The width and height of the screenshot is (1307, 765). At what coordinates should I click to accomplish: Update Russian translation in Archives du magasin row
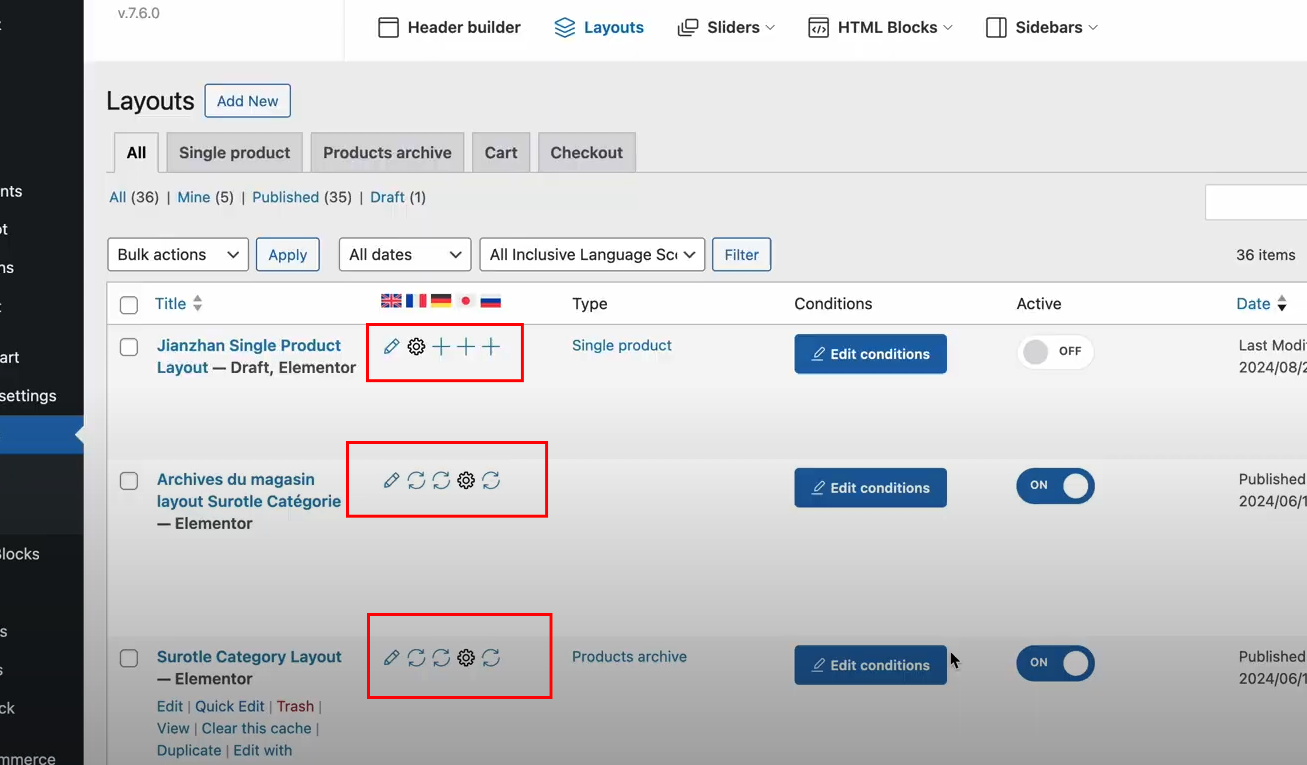[491, 481]
